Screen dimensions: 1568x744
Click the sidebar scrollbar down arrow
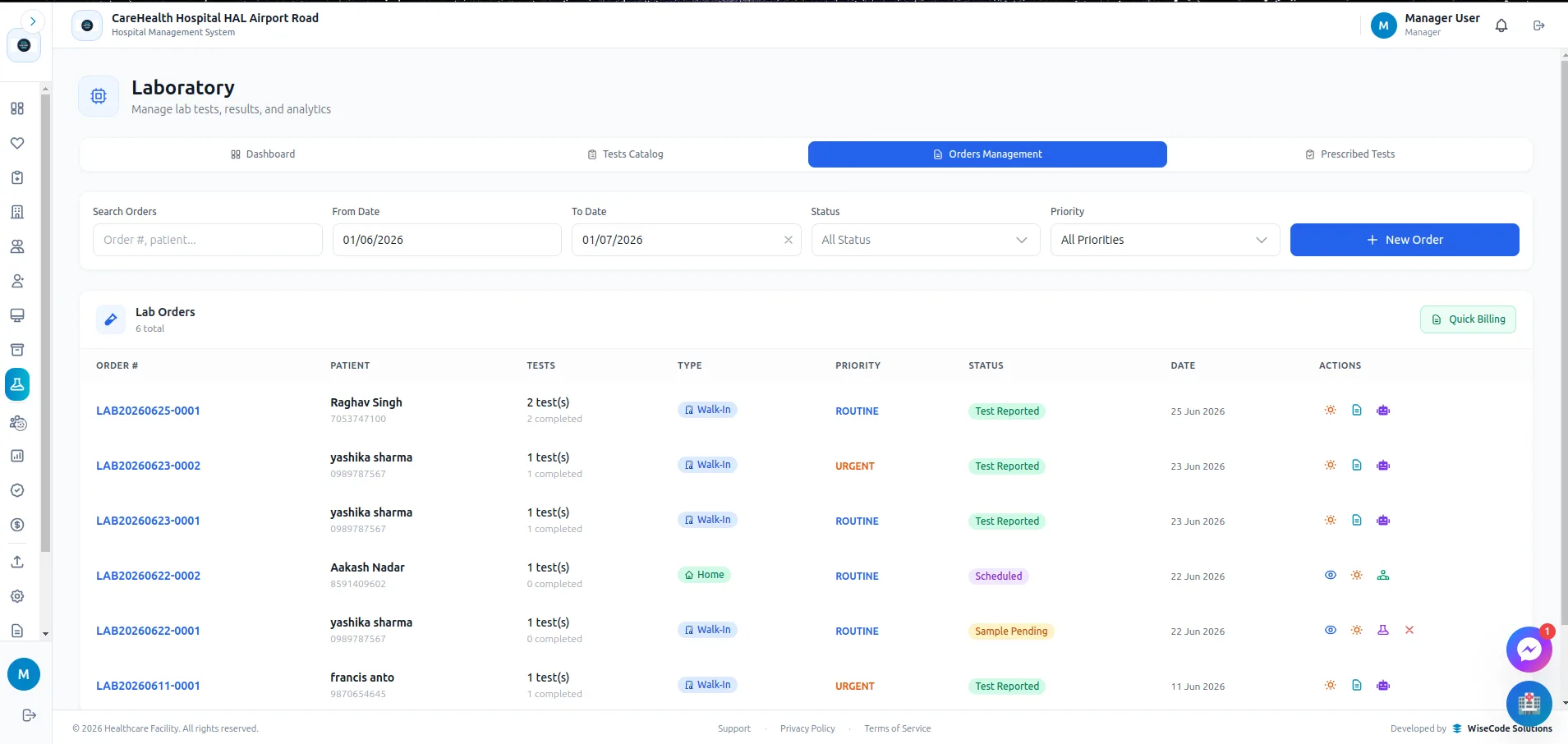tap(45, 633)
